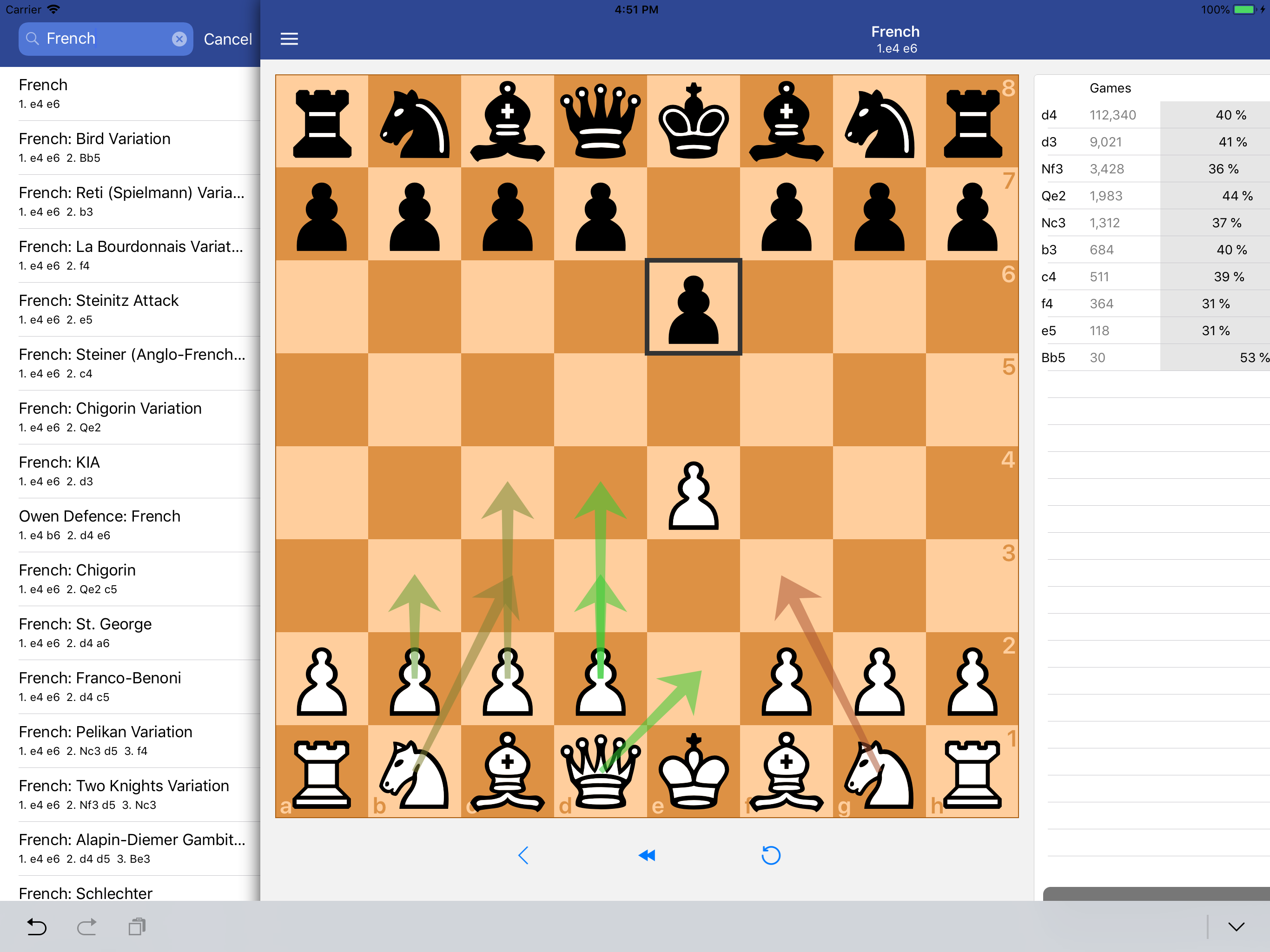The width and height of the screenshot is (1270, 952).
Task: Tap the undo arrow in keyboard bar
Action: click(37, 926)
